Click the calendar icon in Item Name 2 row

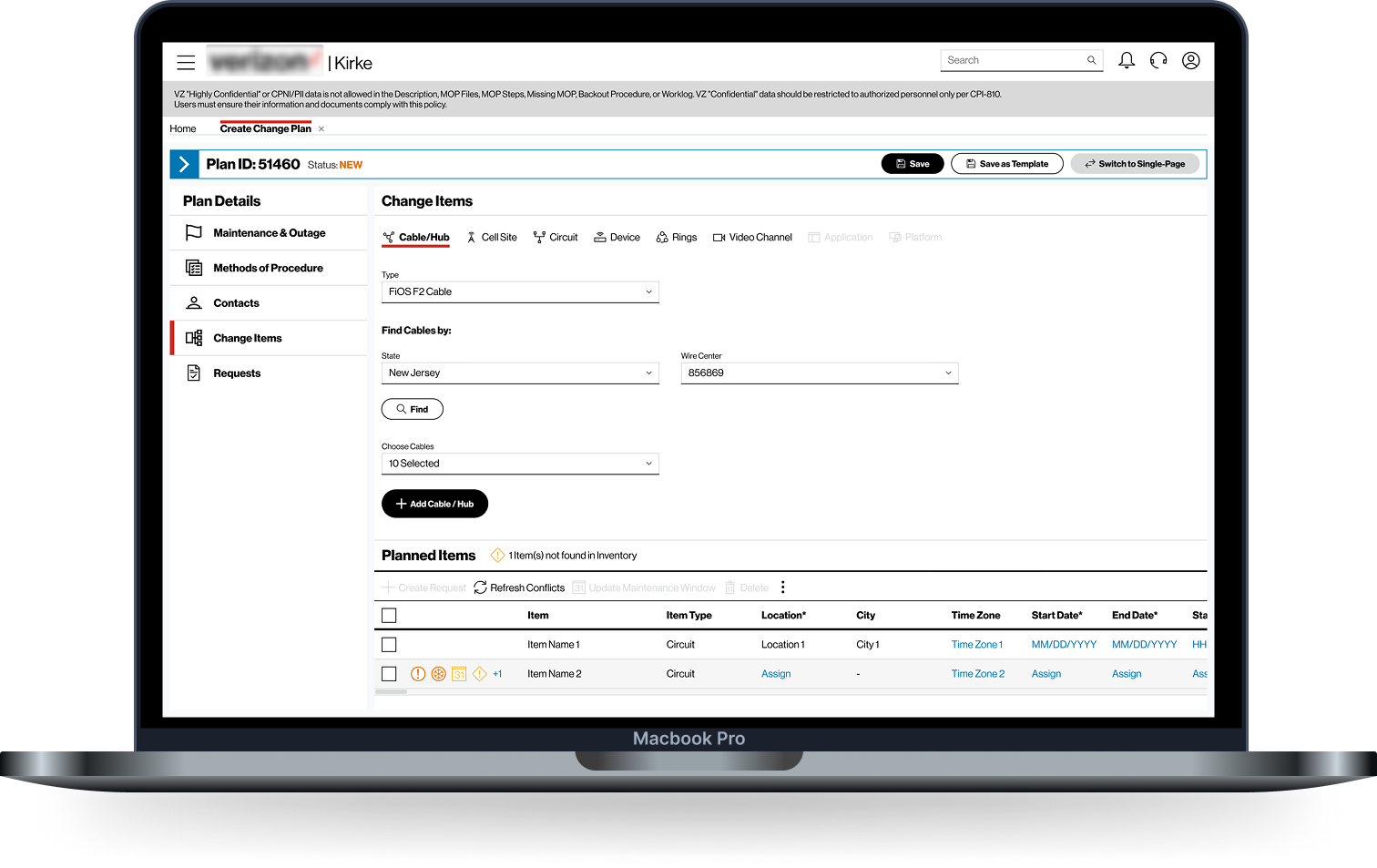point(459,674)
